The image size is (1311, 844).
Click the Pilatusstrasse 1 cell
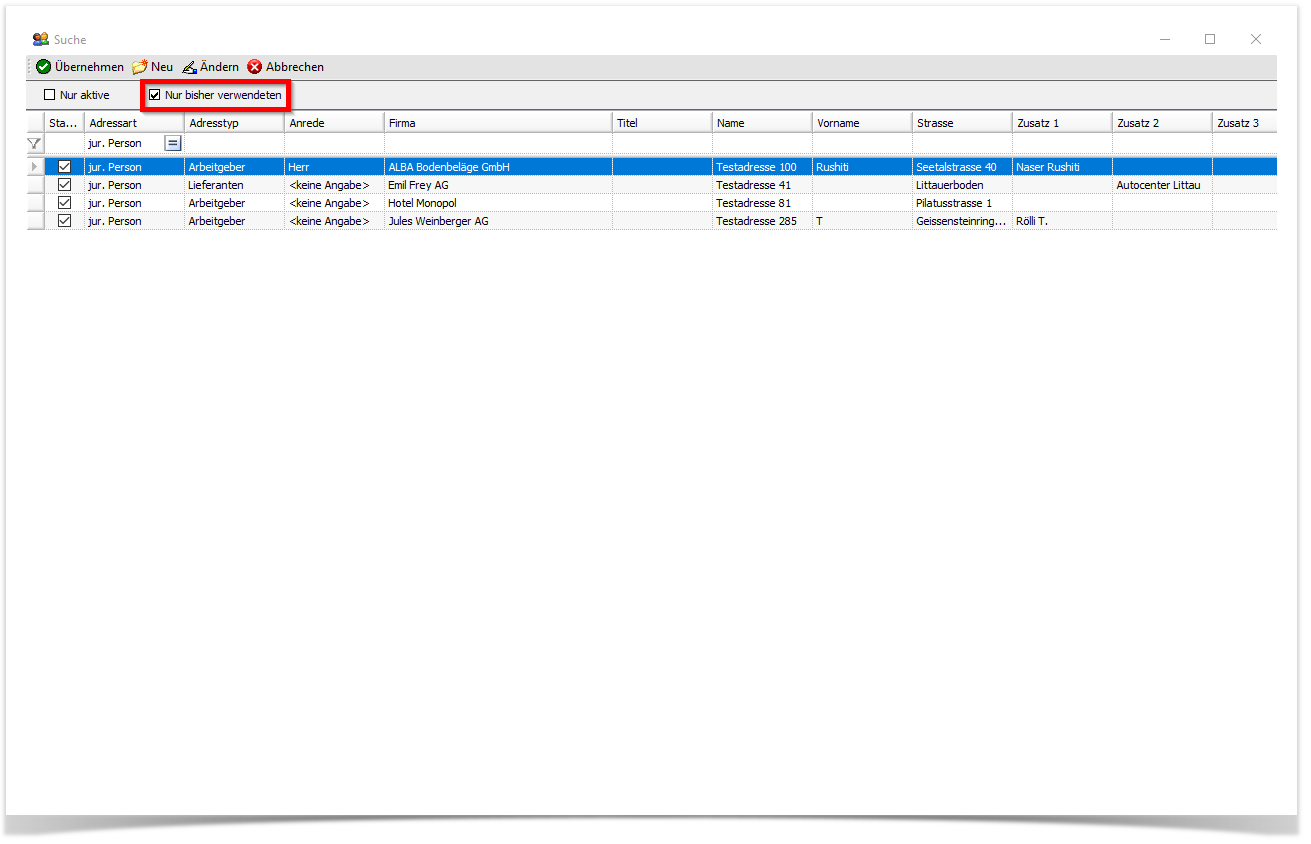(x=963, y=203)
